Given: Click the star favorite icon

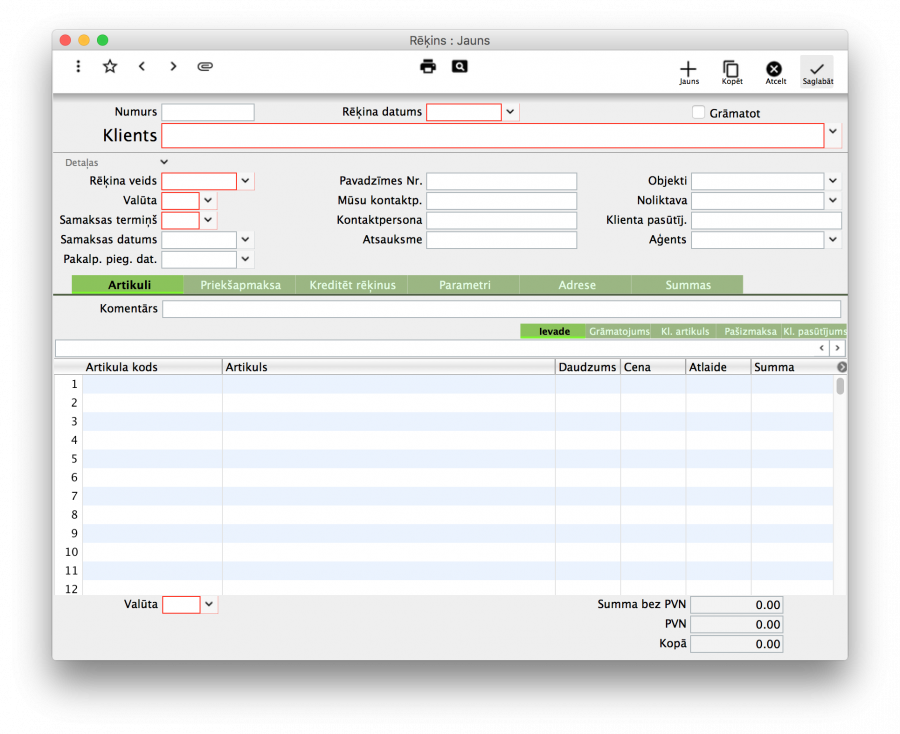Looking at the screenshot, I should point(110,67).
